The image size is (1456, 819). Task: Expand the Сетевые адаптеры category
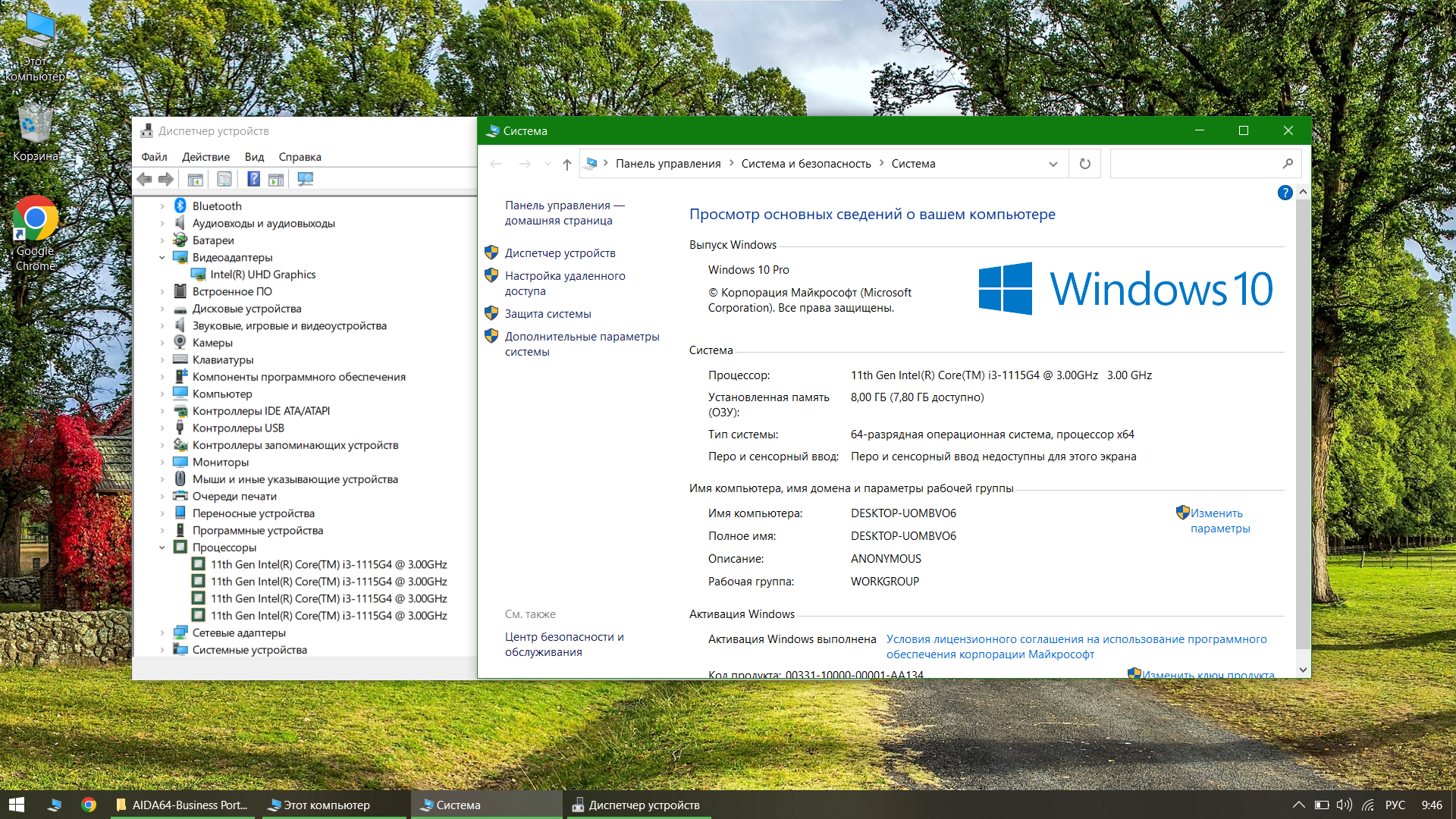[x=162, y=633]
